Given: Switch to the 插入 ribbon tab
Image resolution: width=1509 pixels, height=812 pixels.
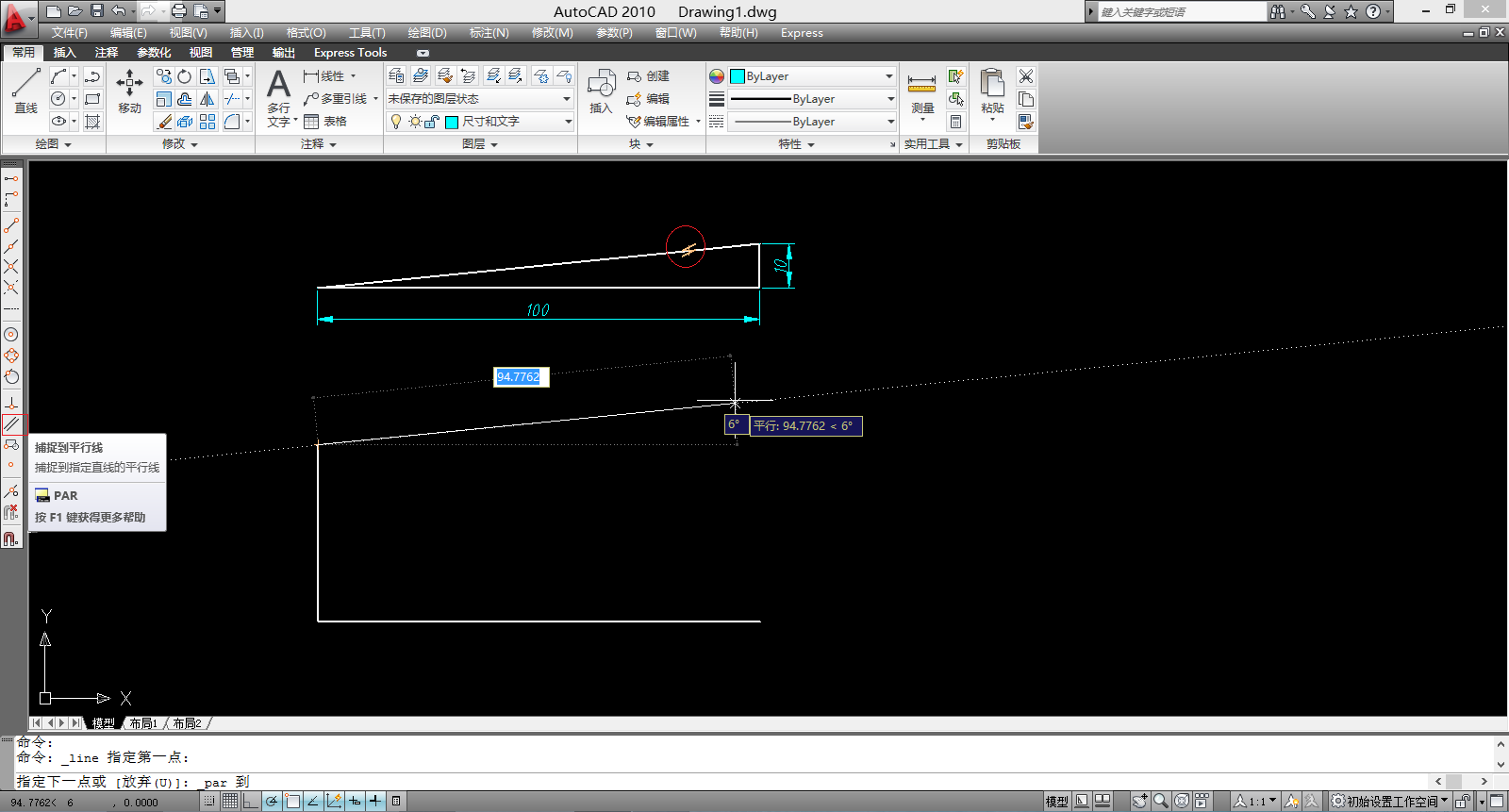Looking at the screenshot, I should pos(64,53).
